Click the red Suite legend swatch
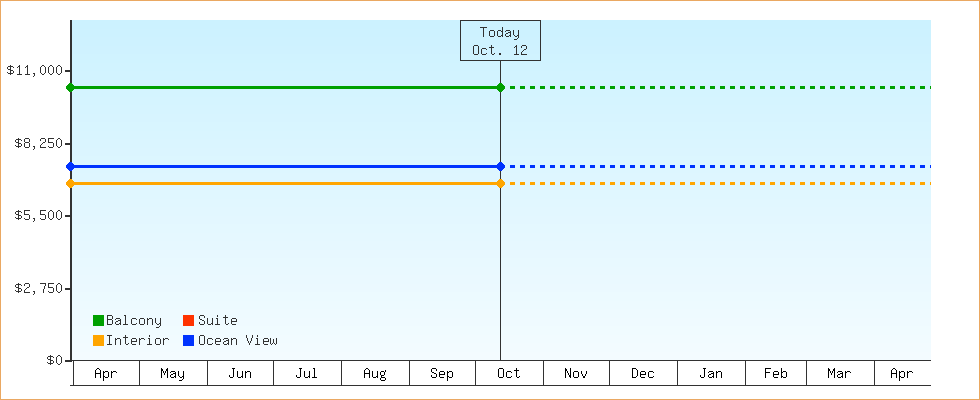This screenshot has width=980, height=400. point(188,321)
